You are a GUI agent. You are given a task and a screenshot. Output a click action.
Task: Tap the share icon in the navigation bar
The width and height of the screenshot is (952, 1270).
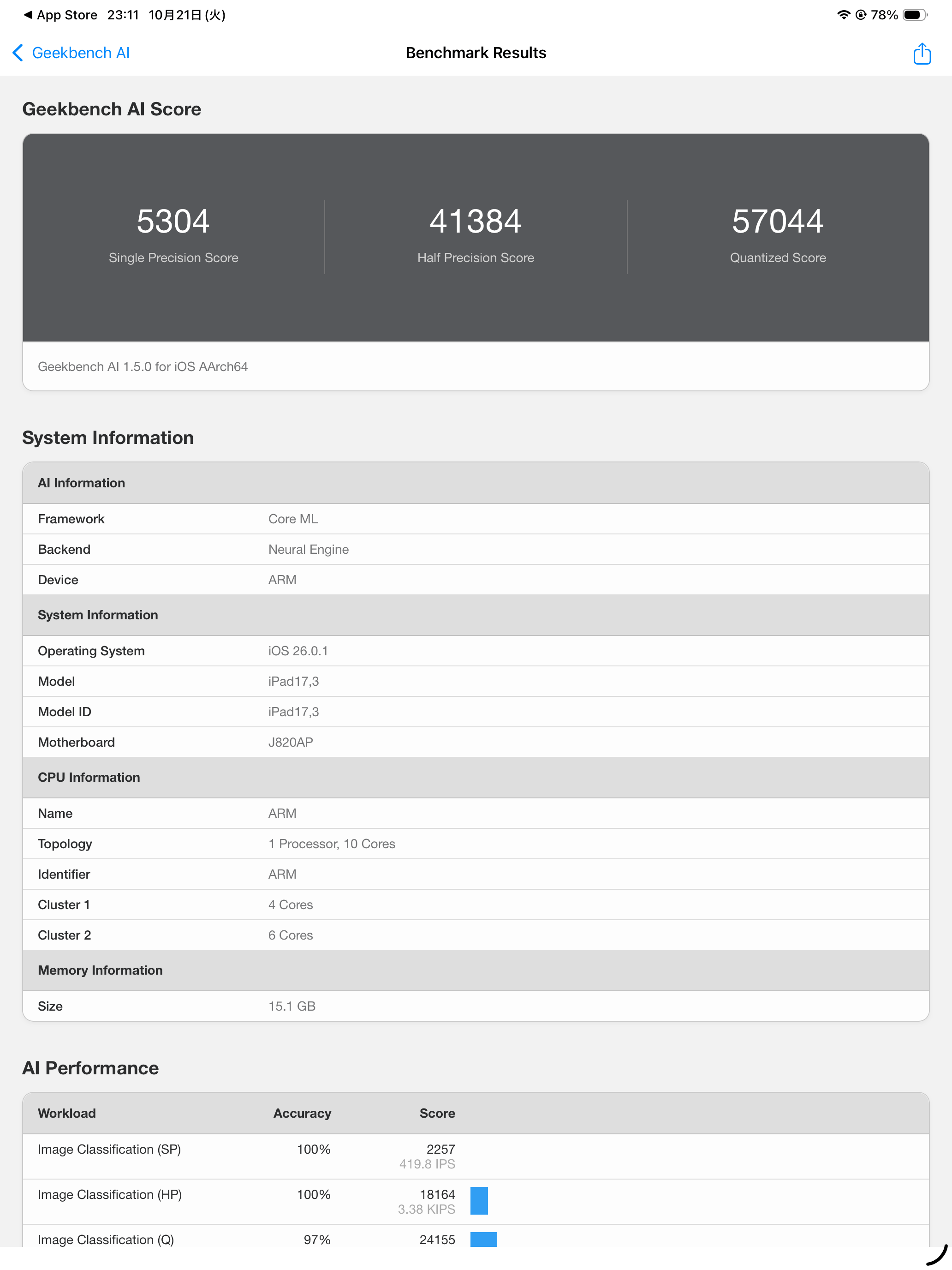922,54
